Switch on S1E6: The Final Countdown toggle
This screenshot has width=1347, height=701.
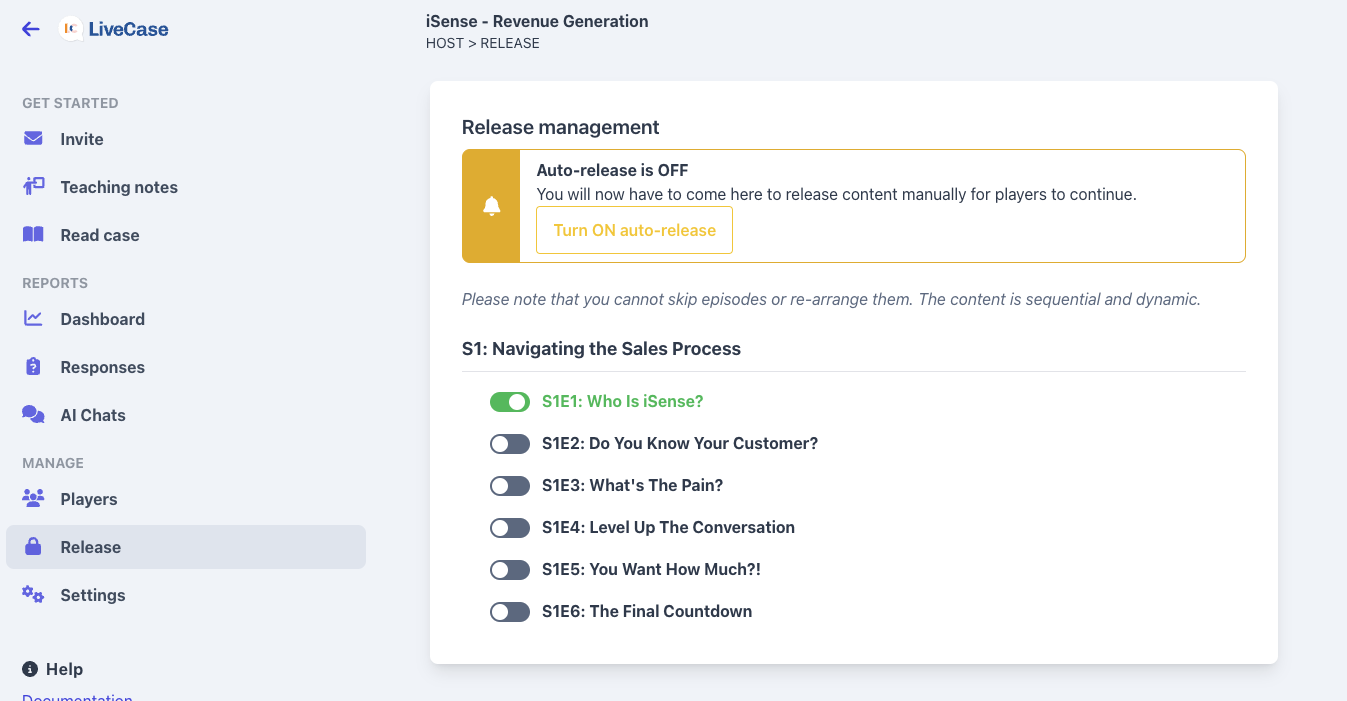pos(510,612)
